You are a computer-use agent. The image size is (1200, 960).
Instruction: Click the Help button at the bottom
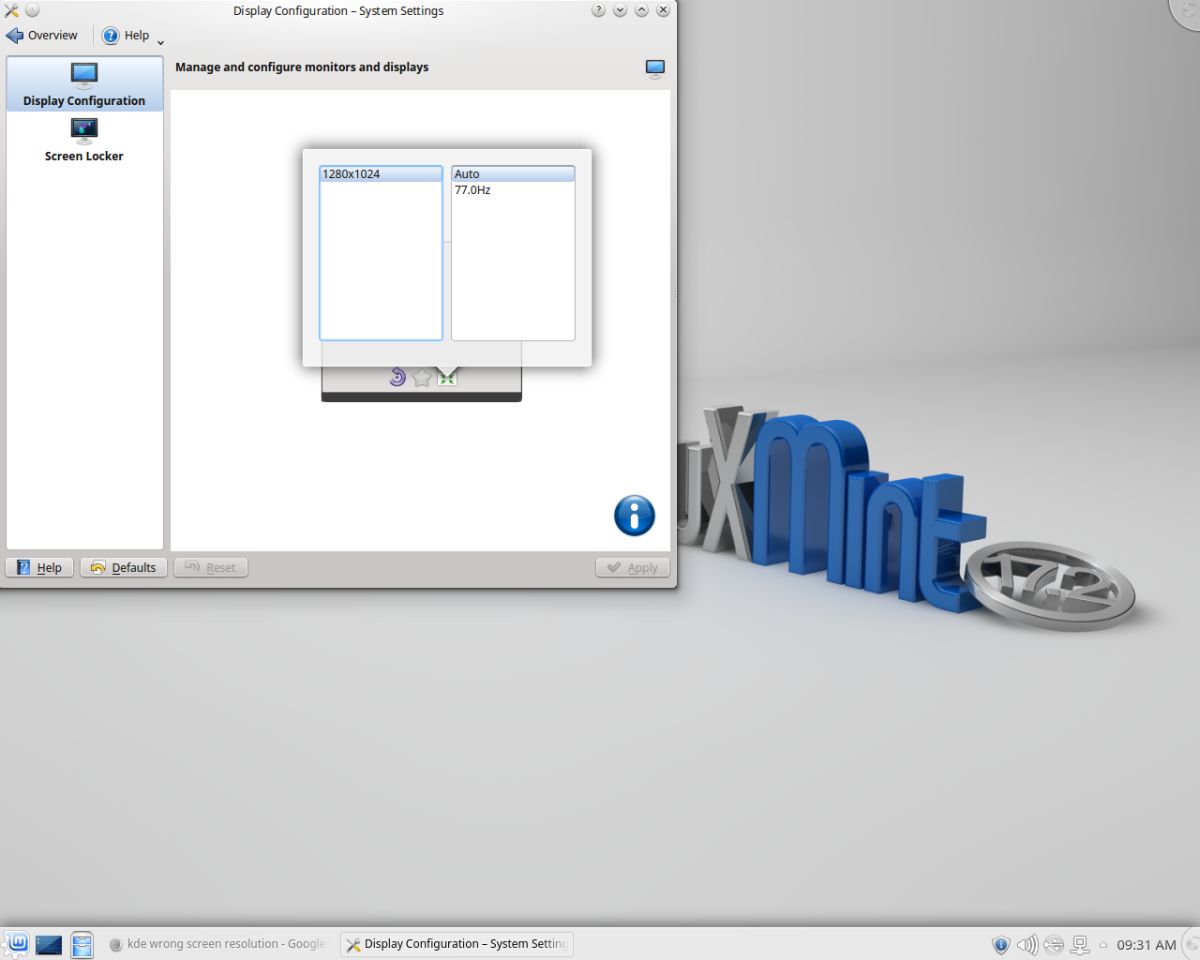[40, 567]
